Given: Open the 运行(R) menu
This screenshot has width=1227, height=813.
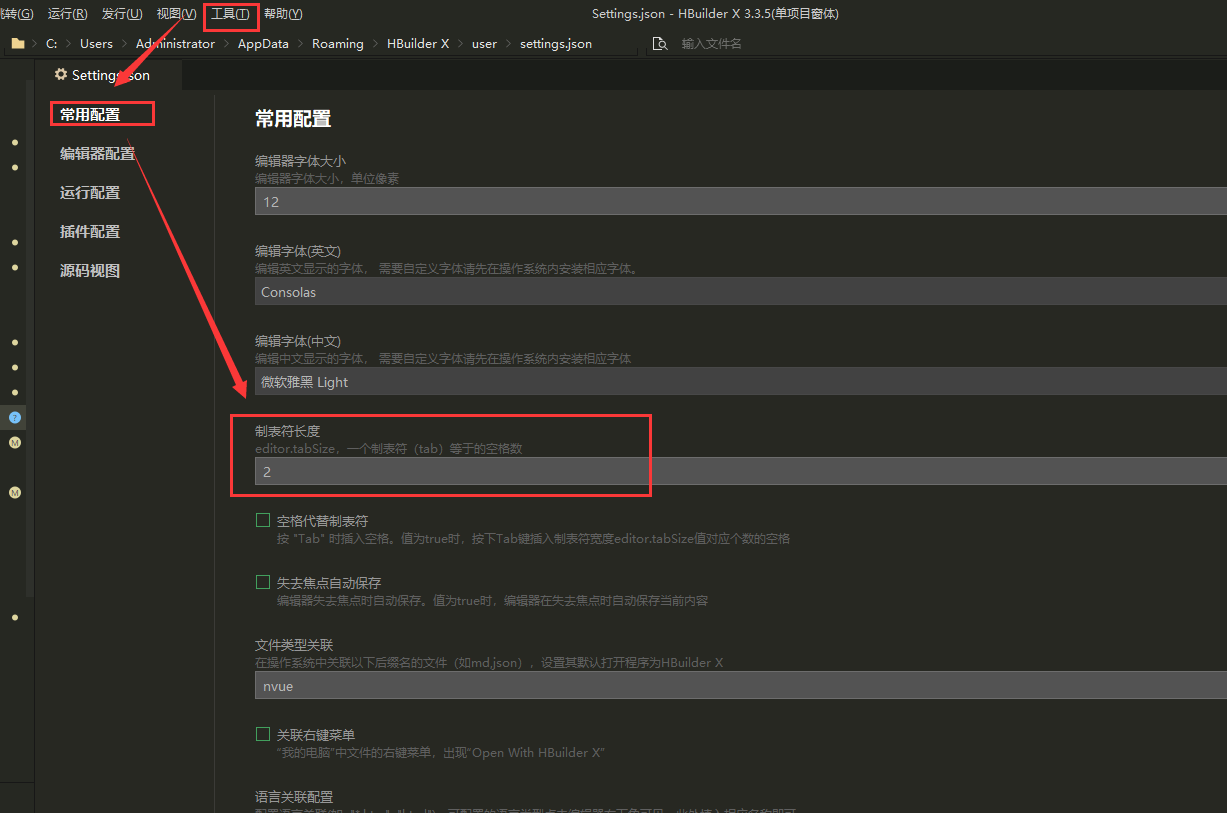Looking at the screenshot, I should coord(67,14).
